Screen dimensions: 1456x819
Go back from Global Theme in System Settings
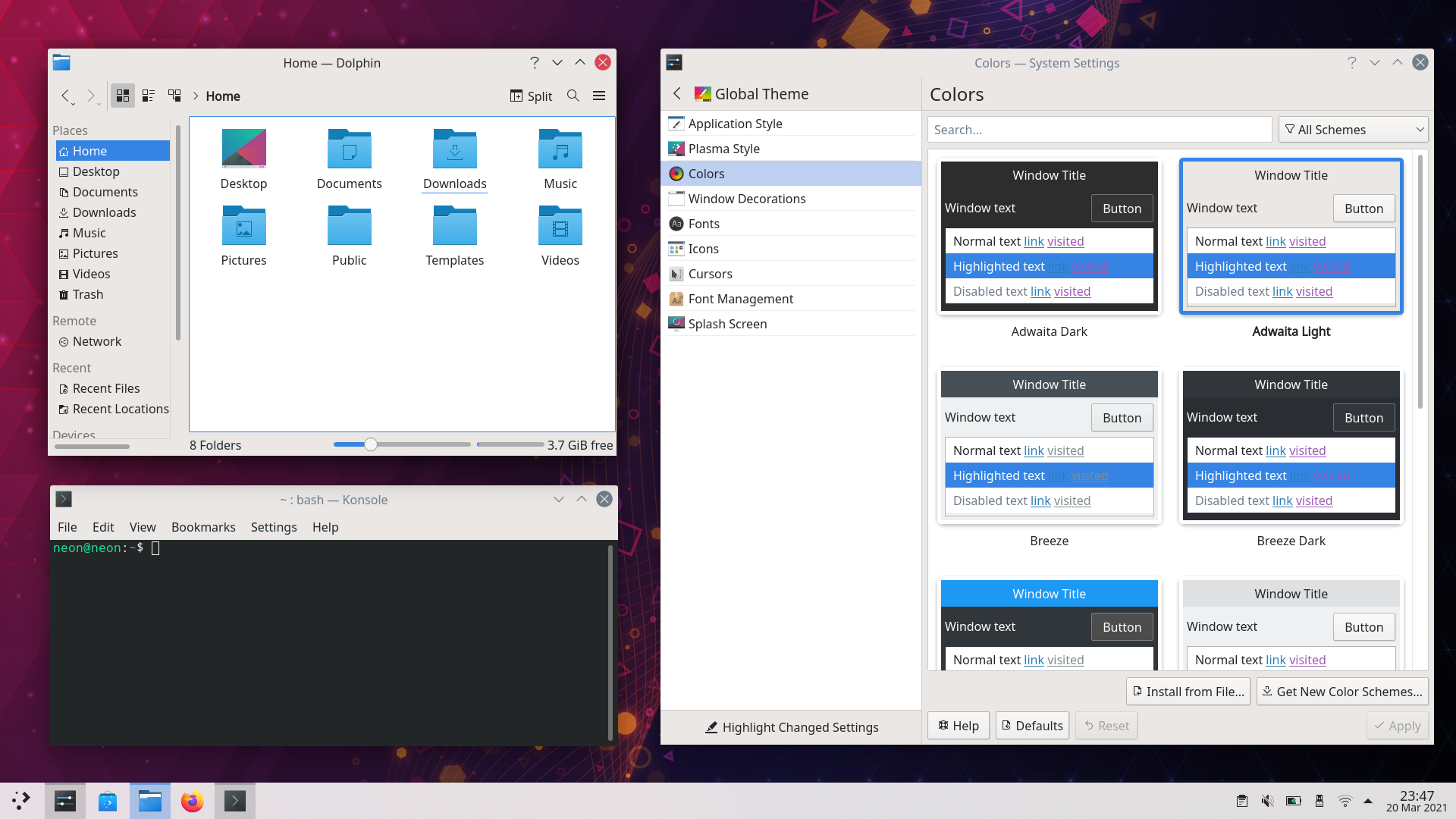click(x=676, y=93)
